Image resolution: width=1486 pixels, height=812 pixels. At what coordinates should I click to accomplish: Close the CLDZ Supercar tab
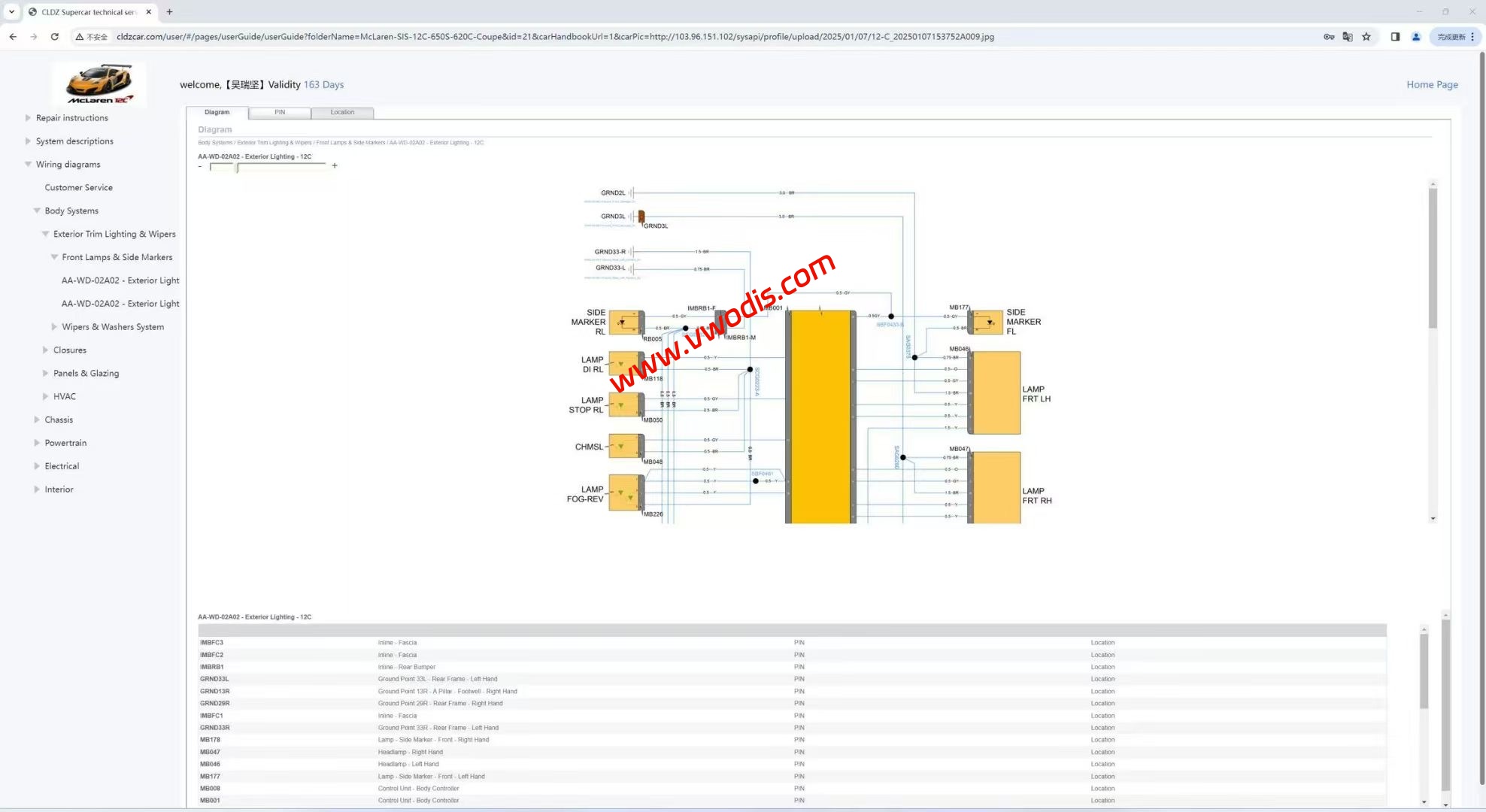pos(149,12)
